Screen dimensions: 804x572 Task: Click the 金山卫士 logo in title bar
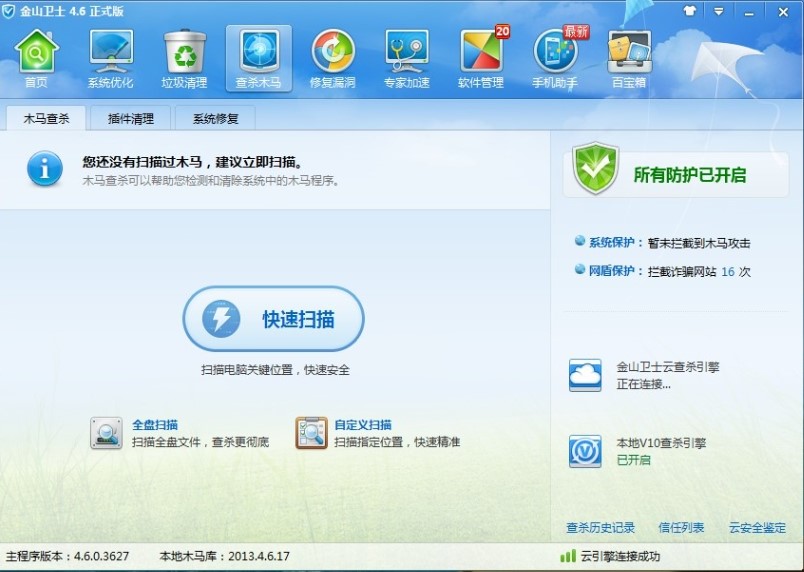(x=8, y=11)
